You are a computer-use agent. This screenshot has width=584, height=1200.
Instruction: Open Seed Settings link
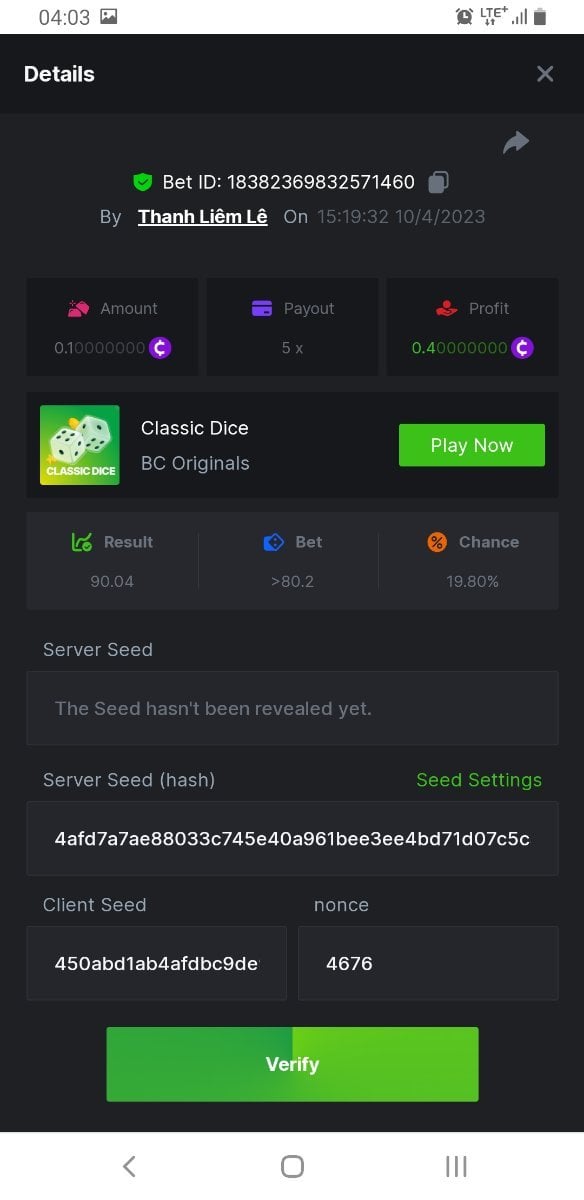click(479, 780)
